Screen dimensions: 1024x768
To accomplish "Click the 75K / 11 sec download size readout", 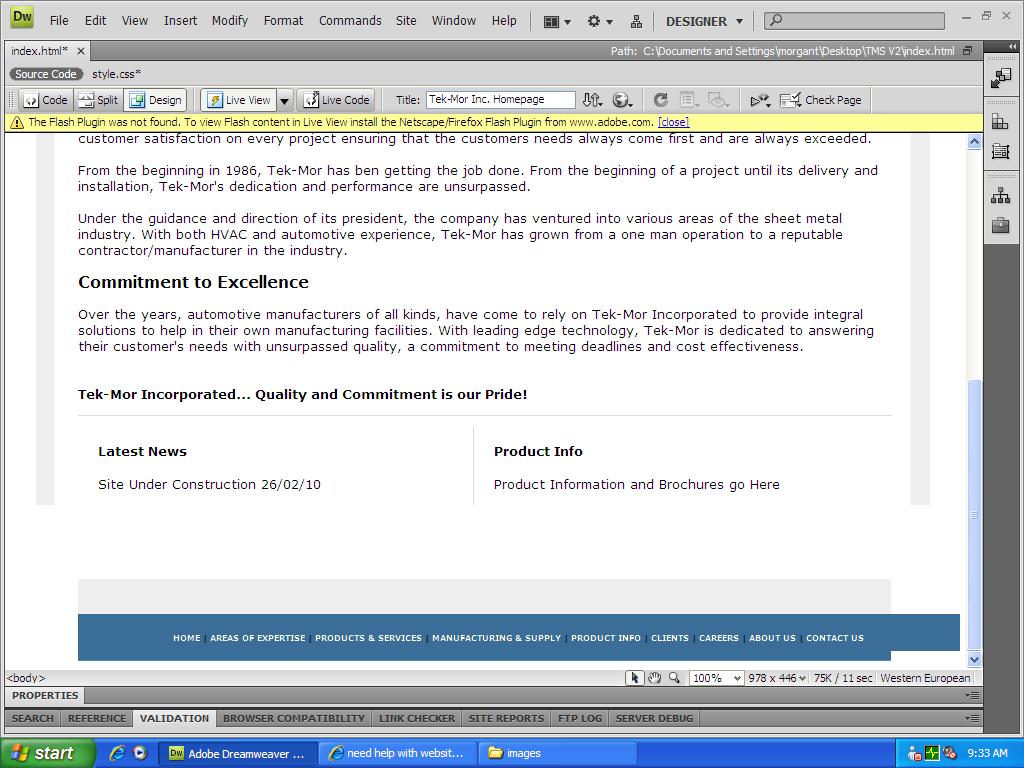I will 842,678.
